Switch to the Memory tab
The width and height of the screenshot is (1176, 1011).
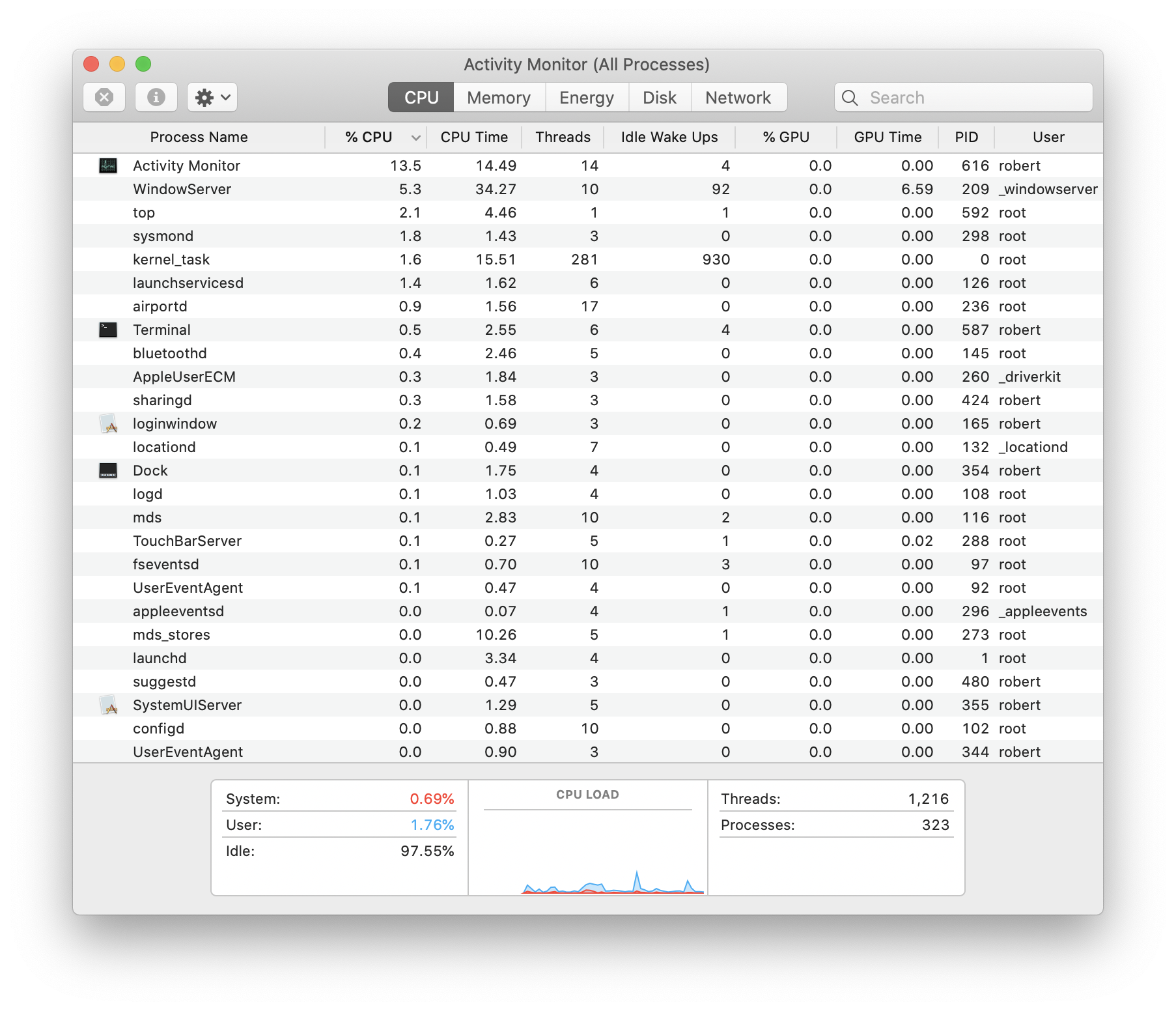(x=499, y=98)
